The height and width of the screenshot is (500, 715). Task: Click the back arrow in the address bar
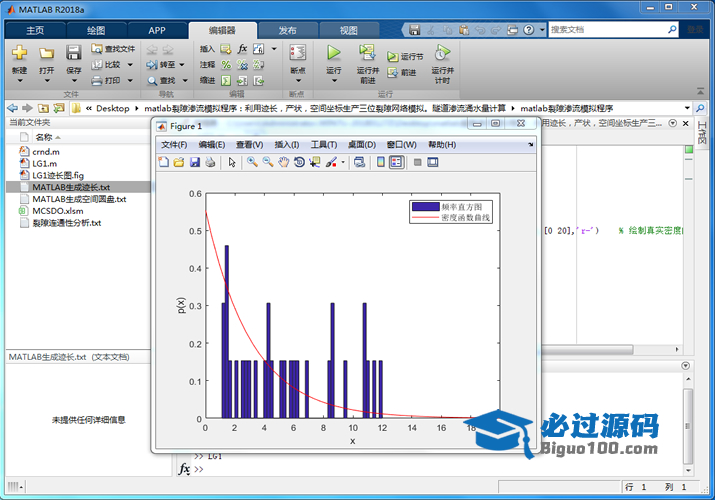pos(13,108)
